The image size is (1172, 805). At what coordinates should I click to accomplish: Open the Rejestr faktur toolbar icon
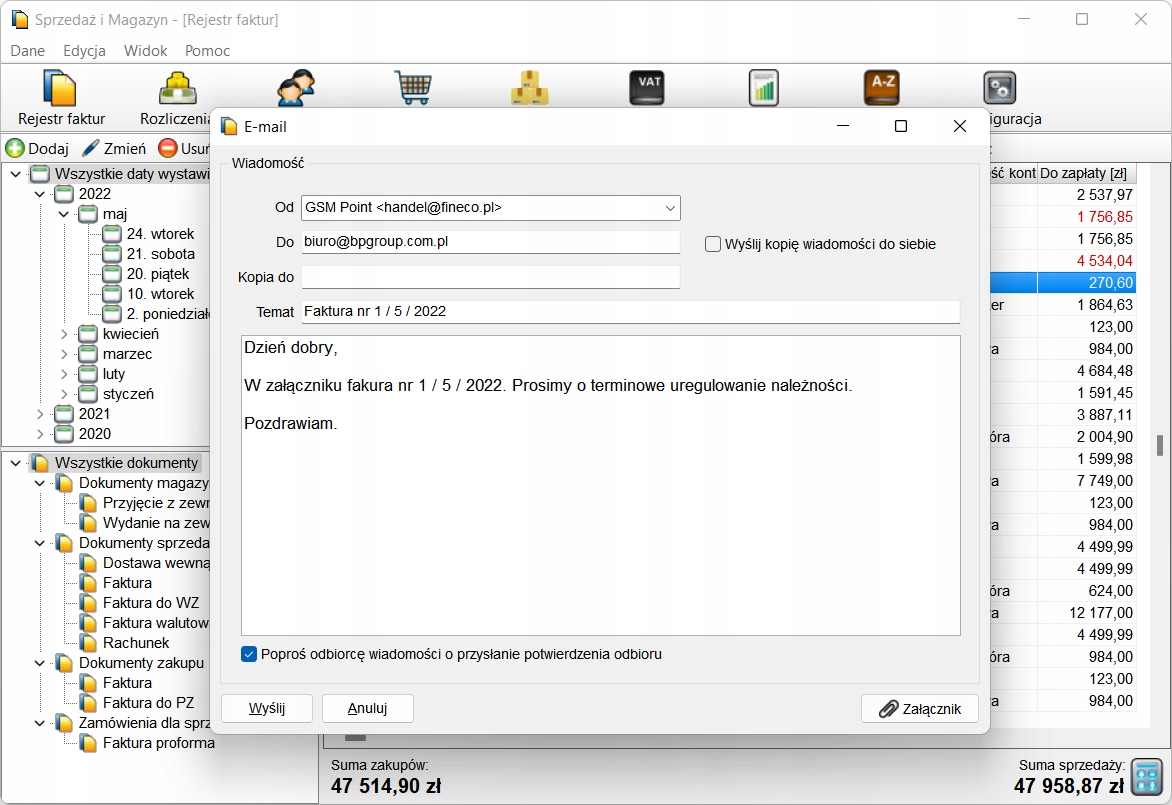pos(60,89)
